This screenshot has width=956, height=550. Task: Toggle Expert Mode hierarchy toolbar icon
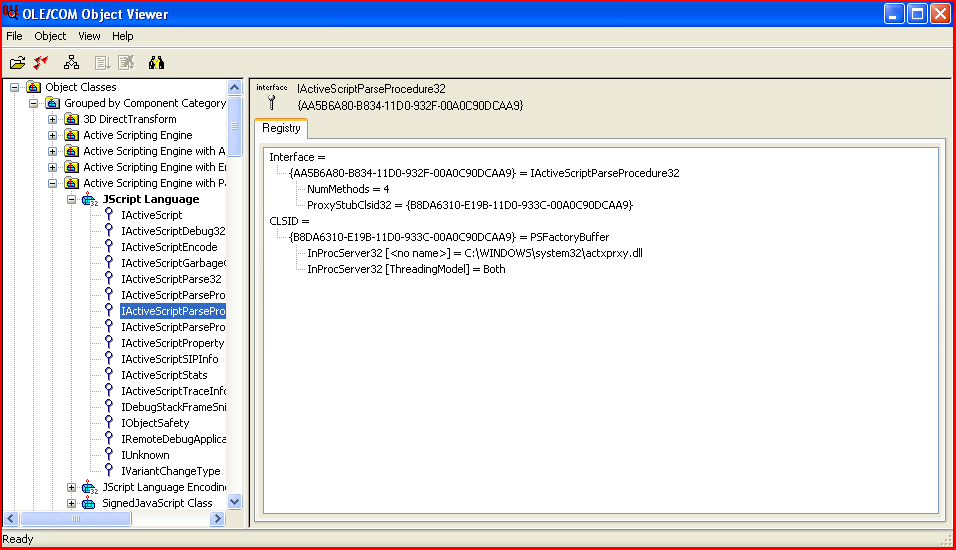click(71, 62)
